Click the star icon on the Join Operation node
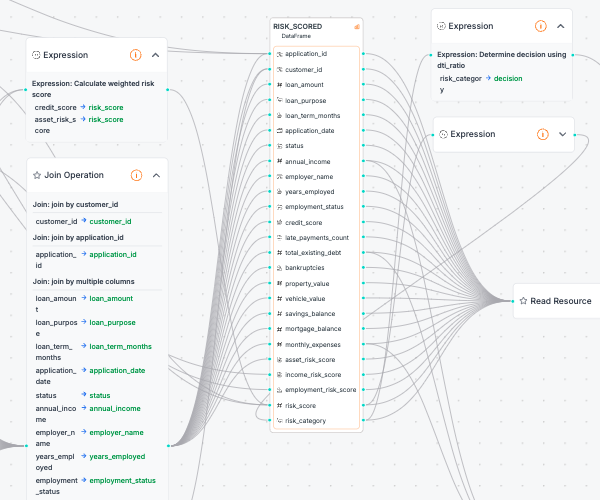Screen dimensions: 600x500 [x=37, y=175]
